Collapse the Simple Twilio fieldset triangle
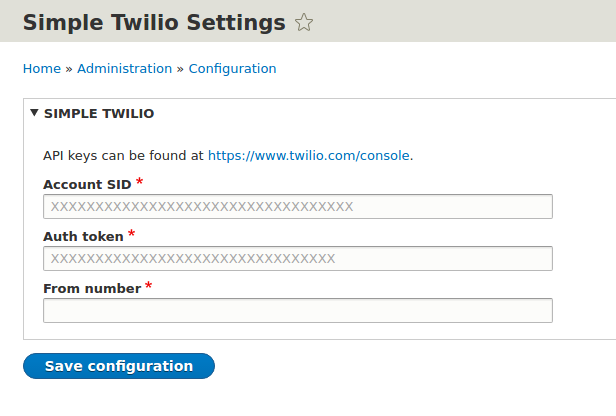This screenshot has width=616, height=416. coord(35,113)
